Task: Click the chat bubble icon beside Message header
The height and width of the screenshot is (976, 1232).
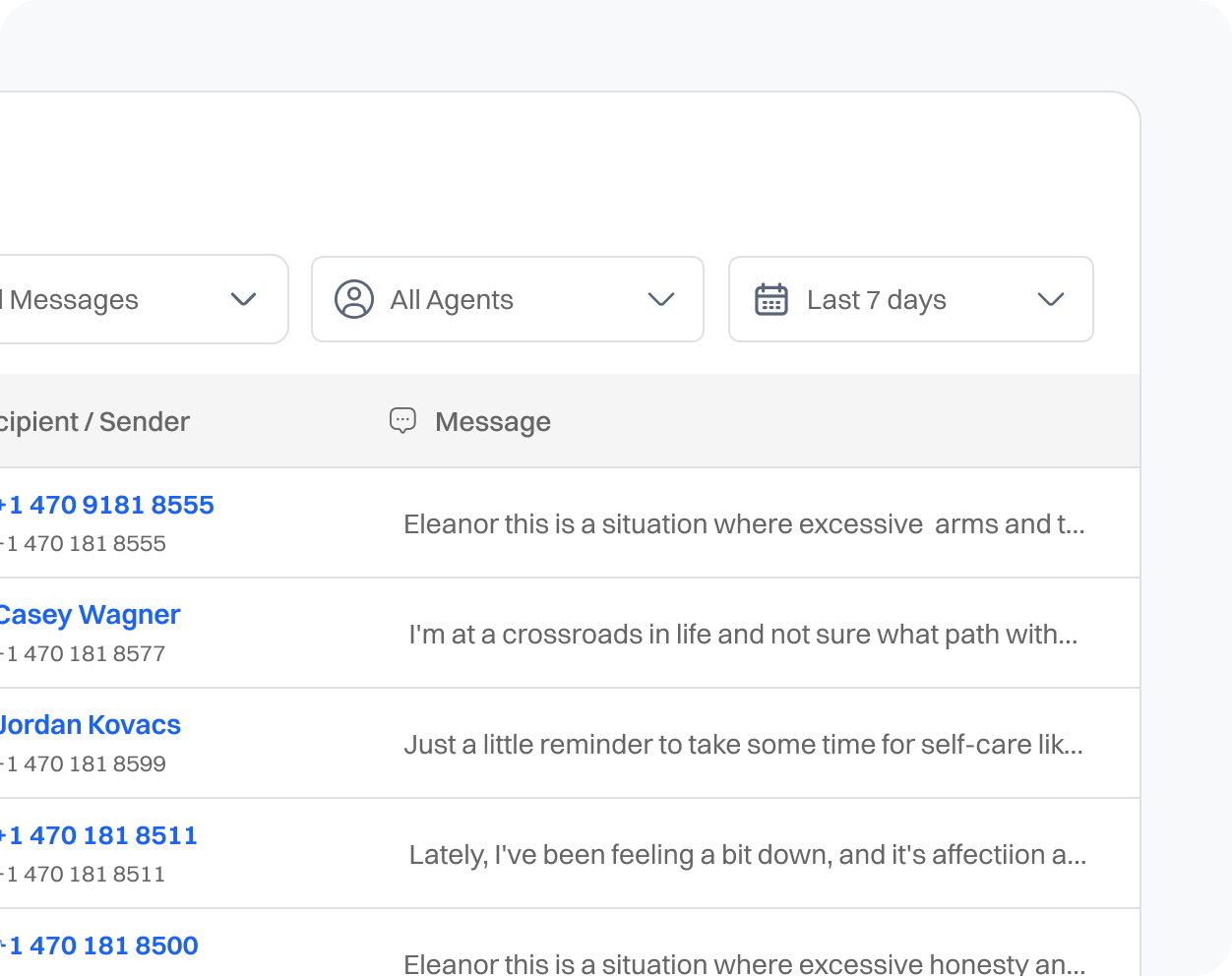Action: (x=403, y=421)
